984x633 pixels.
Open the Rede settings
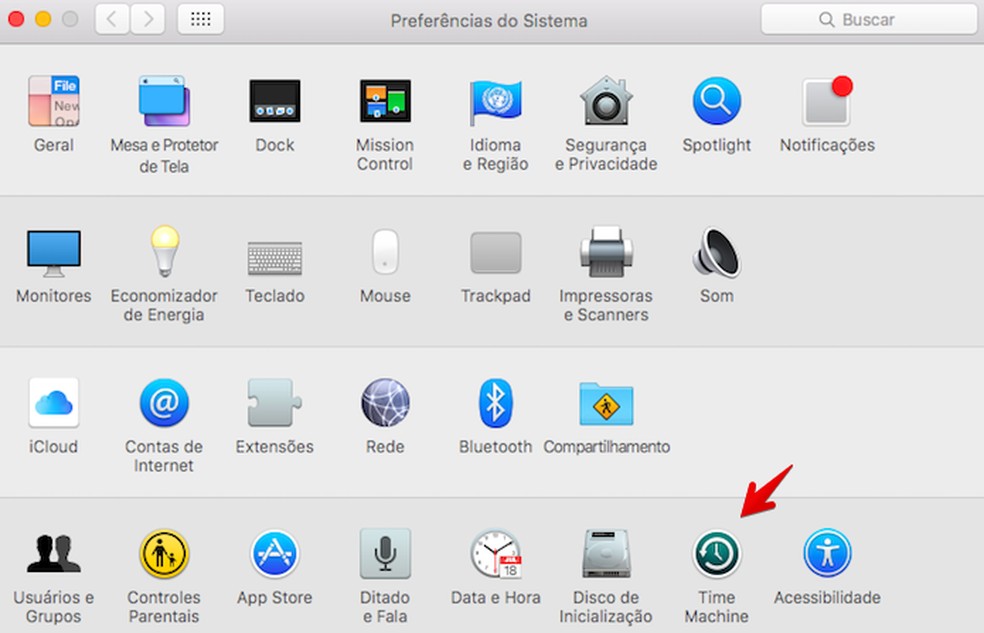(x=385, y=402)
